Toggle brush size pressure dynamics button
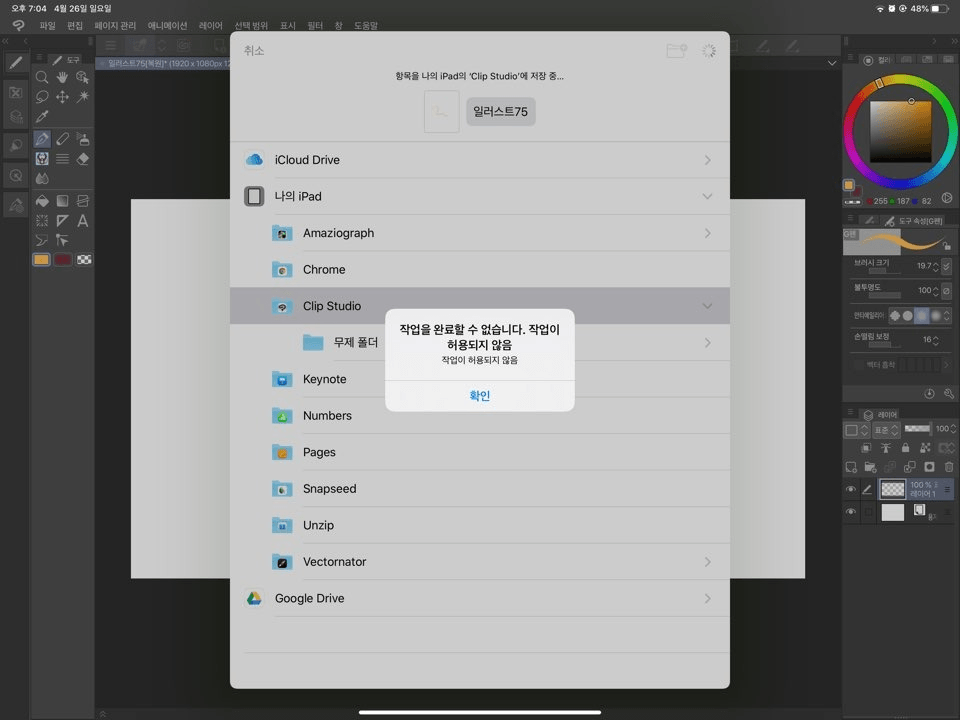 coord(947,266)
